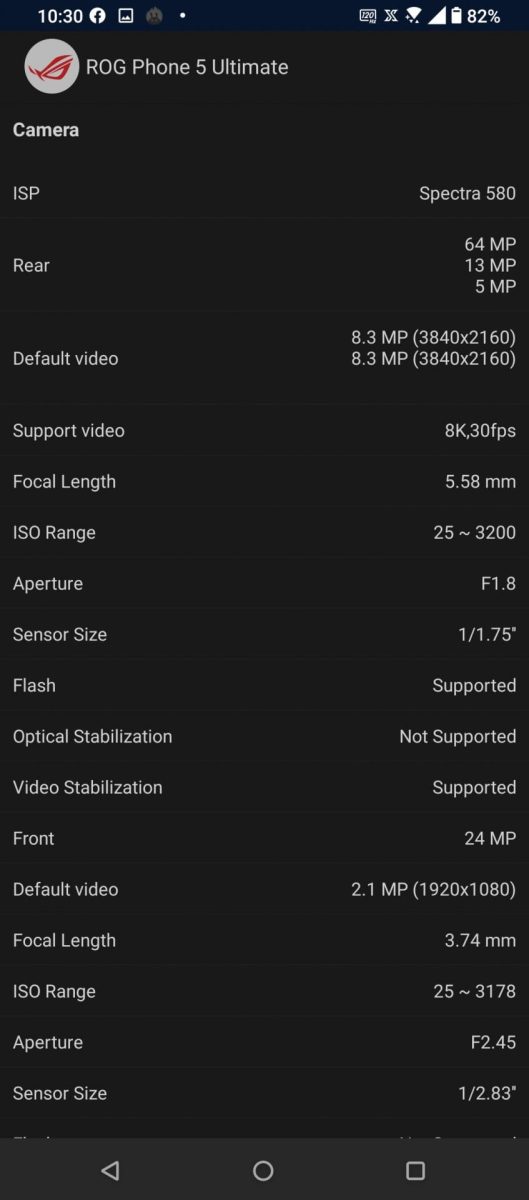The image size is (529, 1200).
Task: Tap the Android back navigation button
Action: tap(110, 1170)
